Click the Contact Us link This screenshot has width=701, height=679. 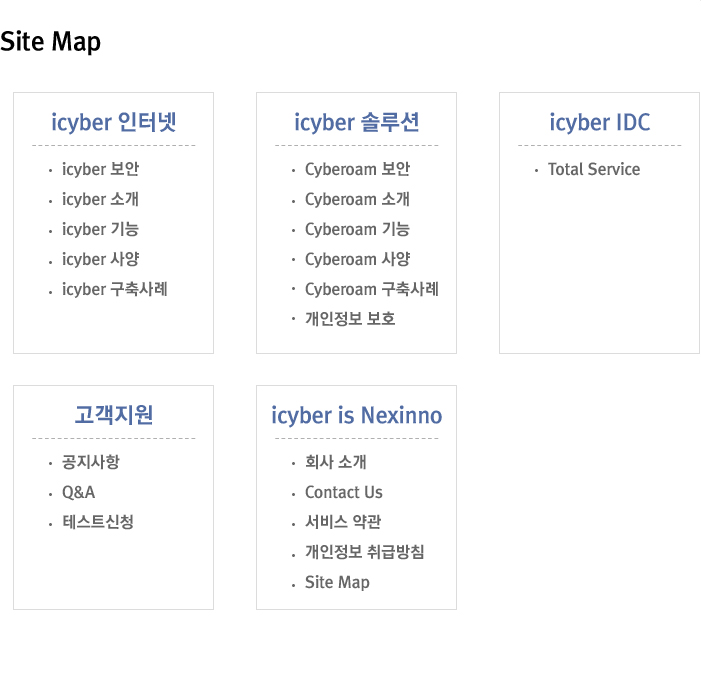[x=344, y=492]
